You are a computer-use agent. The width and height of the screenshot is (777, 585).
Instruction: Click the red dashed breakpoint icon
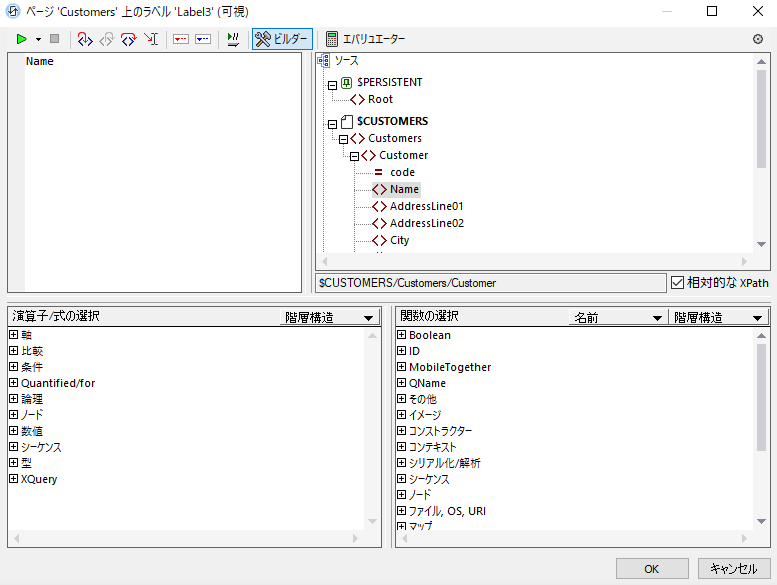[181, 39]
